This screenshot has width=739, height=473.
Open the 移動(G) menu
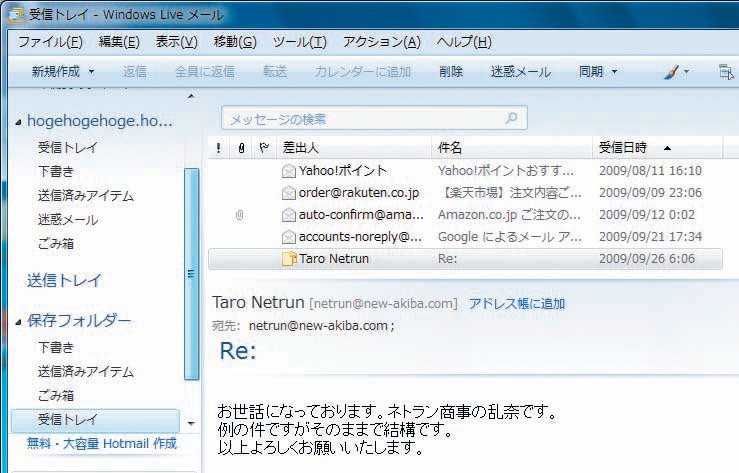click(x=235, y=42)
